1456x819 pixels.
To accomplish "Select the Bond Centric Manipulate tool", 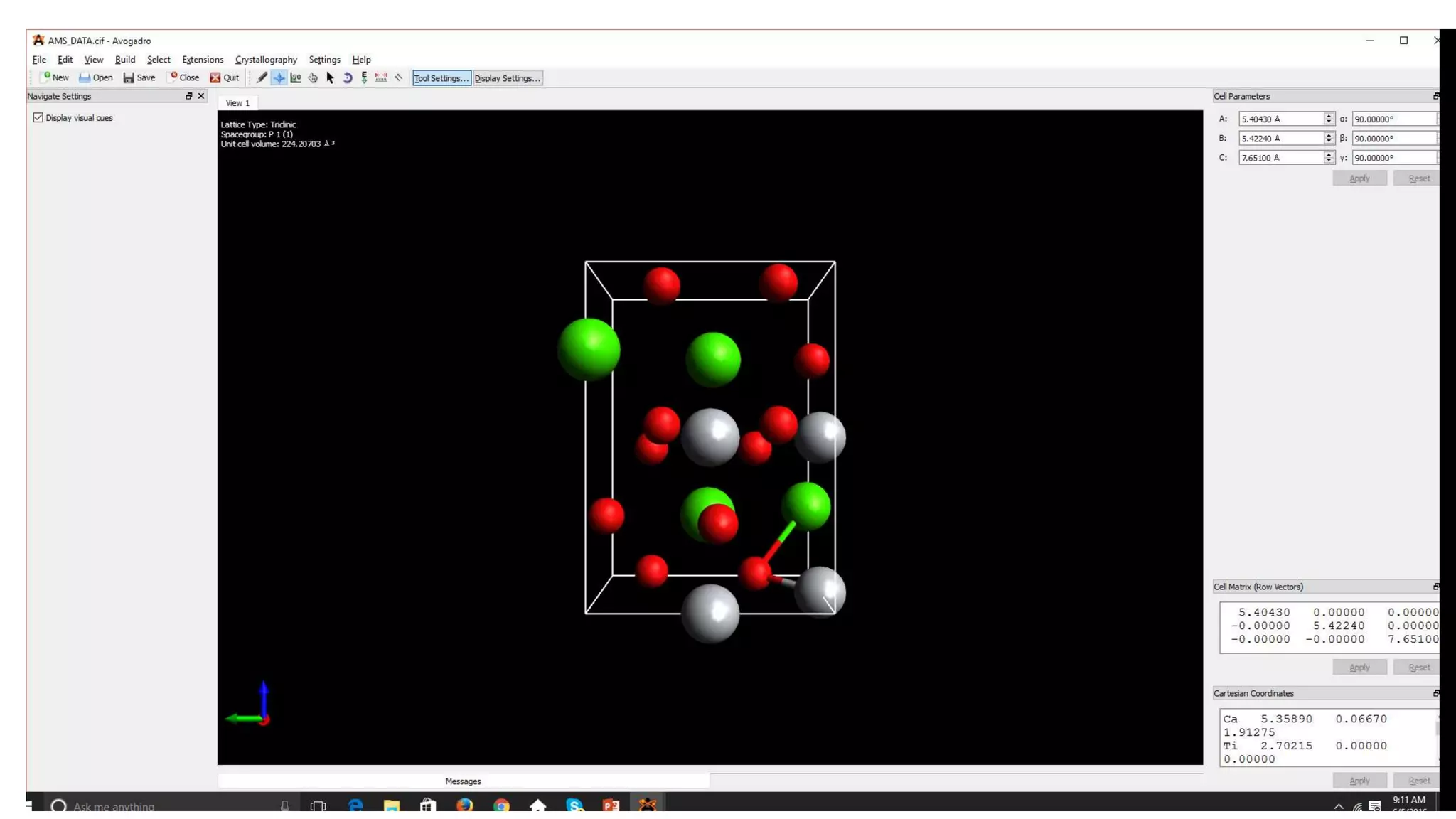I will [x=296, y=77].
